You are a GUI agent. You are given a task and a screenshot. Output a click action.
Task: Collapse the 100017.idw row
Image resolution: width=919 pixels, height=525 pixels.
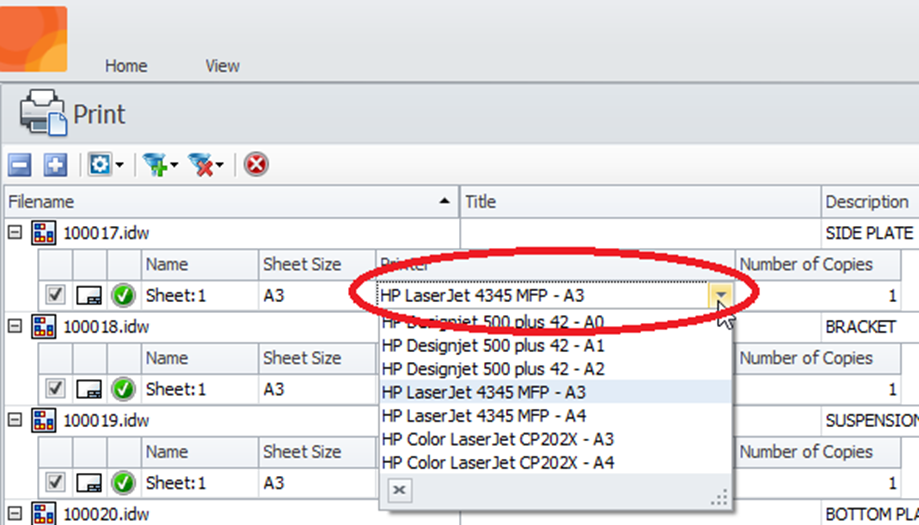[x=15, y=233]
